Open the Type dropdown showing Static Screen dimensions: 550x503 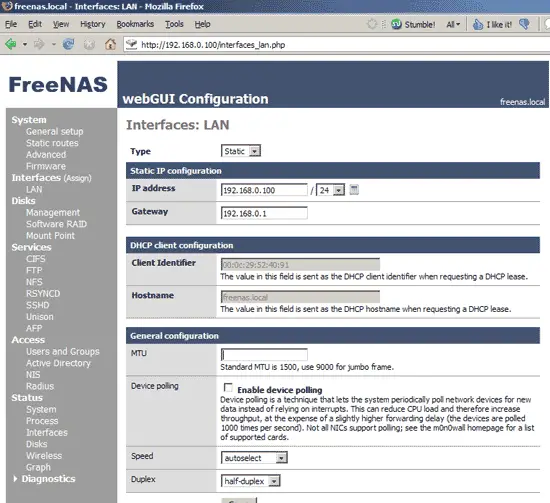click(x=241, y=151)
